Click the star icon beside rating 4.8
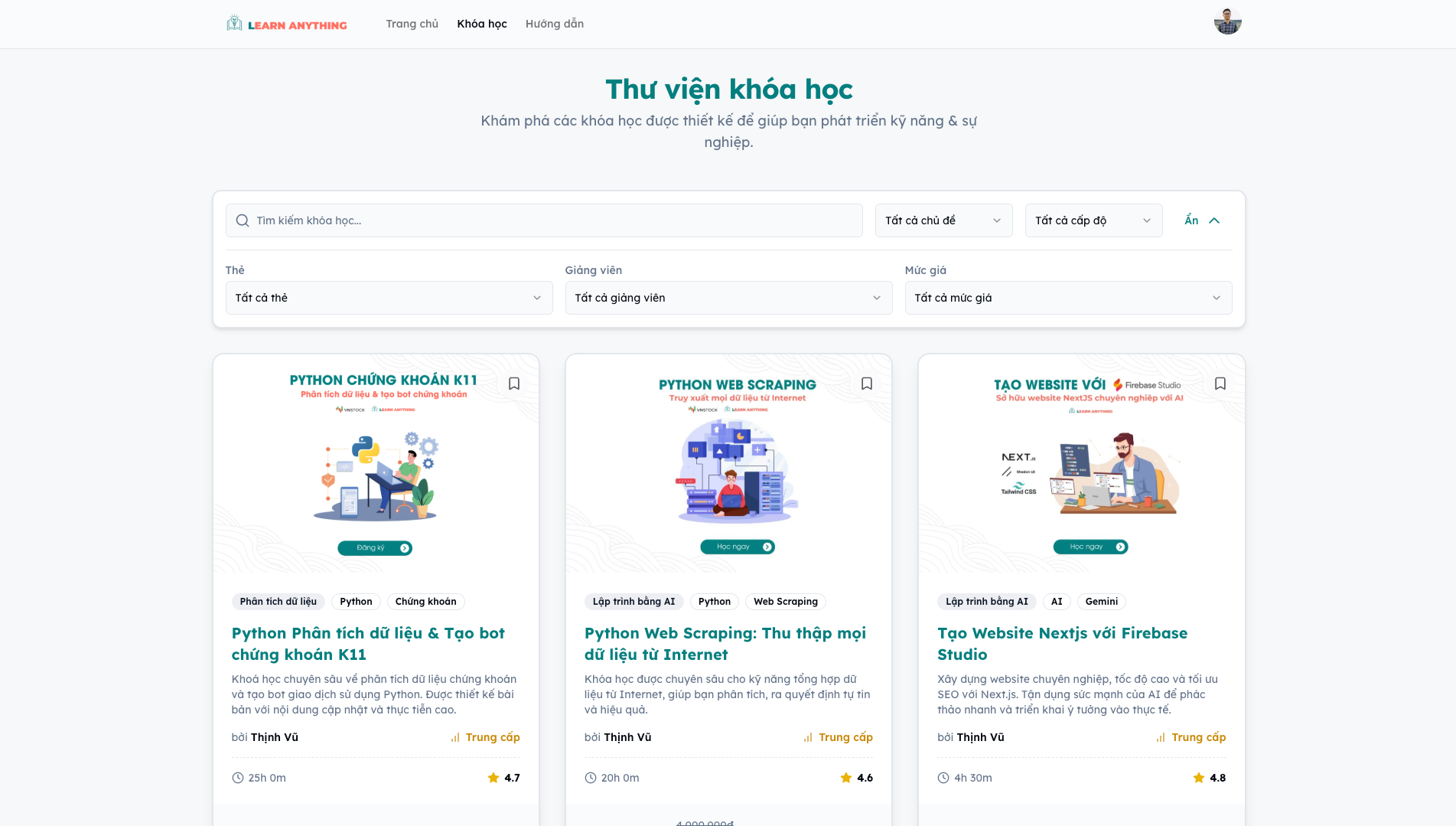1456x826 pixels. pos(1199,778)
